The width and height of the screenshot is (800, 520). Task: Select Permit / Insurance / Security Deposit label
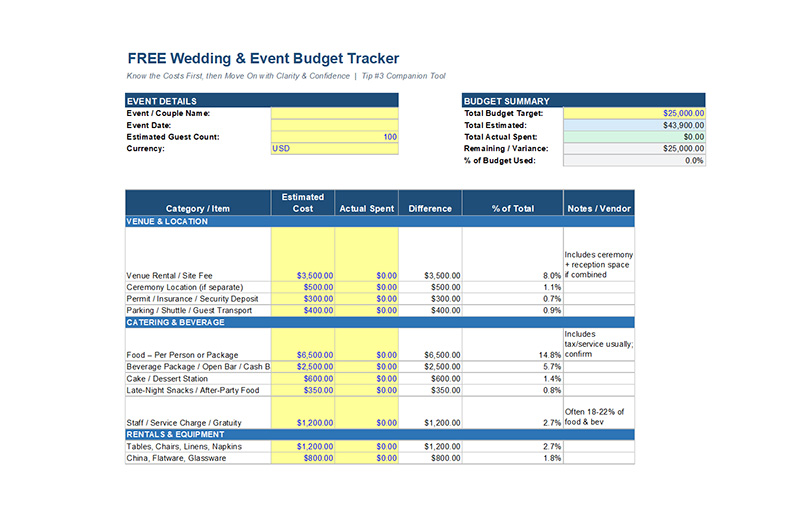[192, 299]
